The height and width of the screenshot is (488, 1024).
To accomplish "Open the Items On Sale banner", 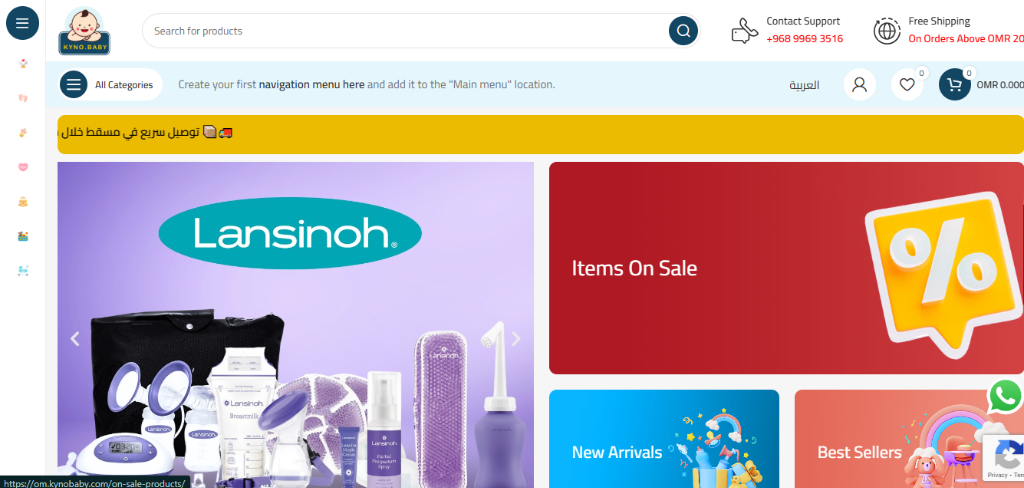I will (x=786, y=268).
